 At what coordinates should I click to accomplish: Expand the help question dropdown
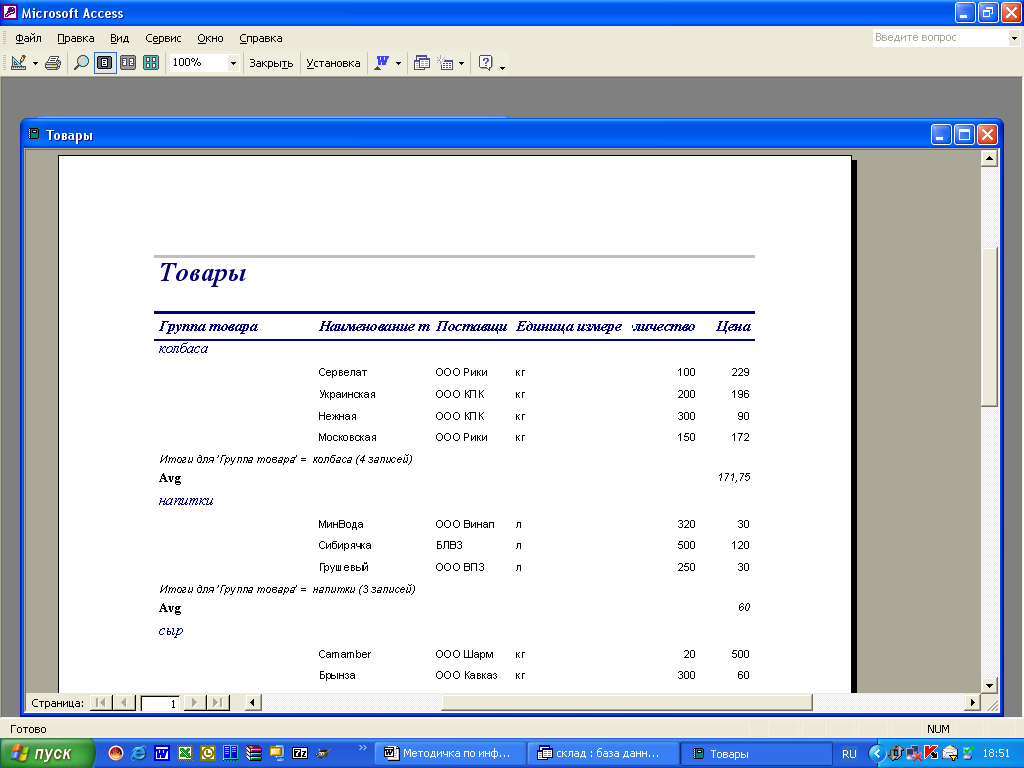[1014, 38]
